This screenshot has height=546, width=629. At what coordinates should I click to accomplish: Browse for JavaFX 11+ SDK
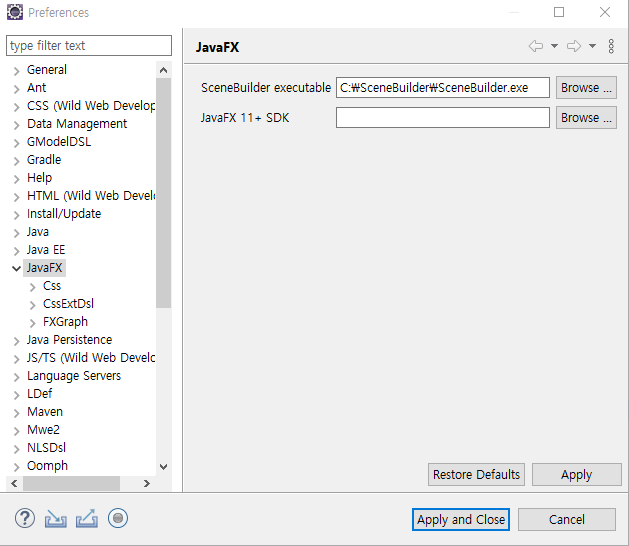click(x=586, y=118)
